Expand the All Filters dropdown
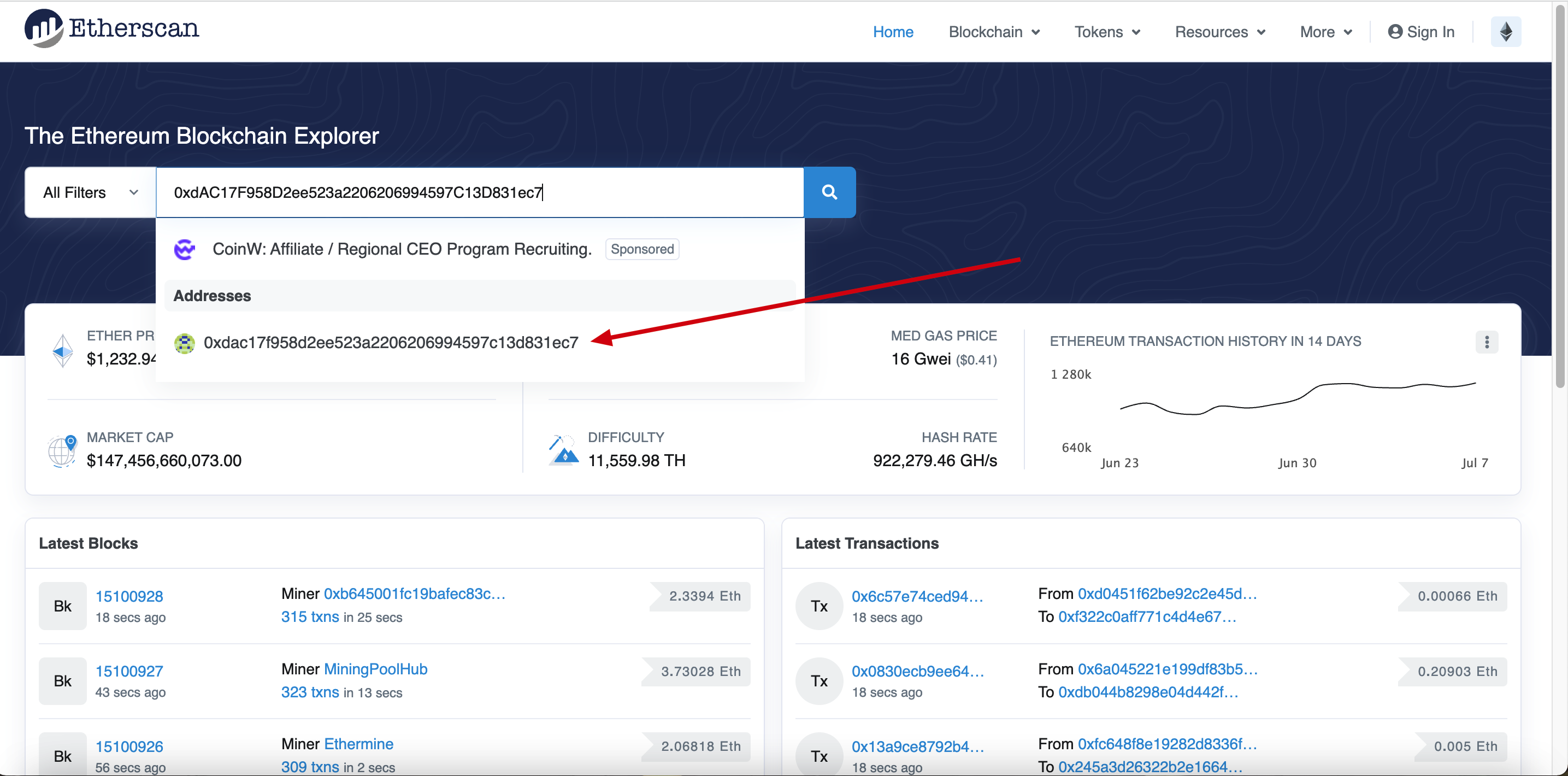 click(x=90, y=193)
